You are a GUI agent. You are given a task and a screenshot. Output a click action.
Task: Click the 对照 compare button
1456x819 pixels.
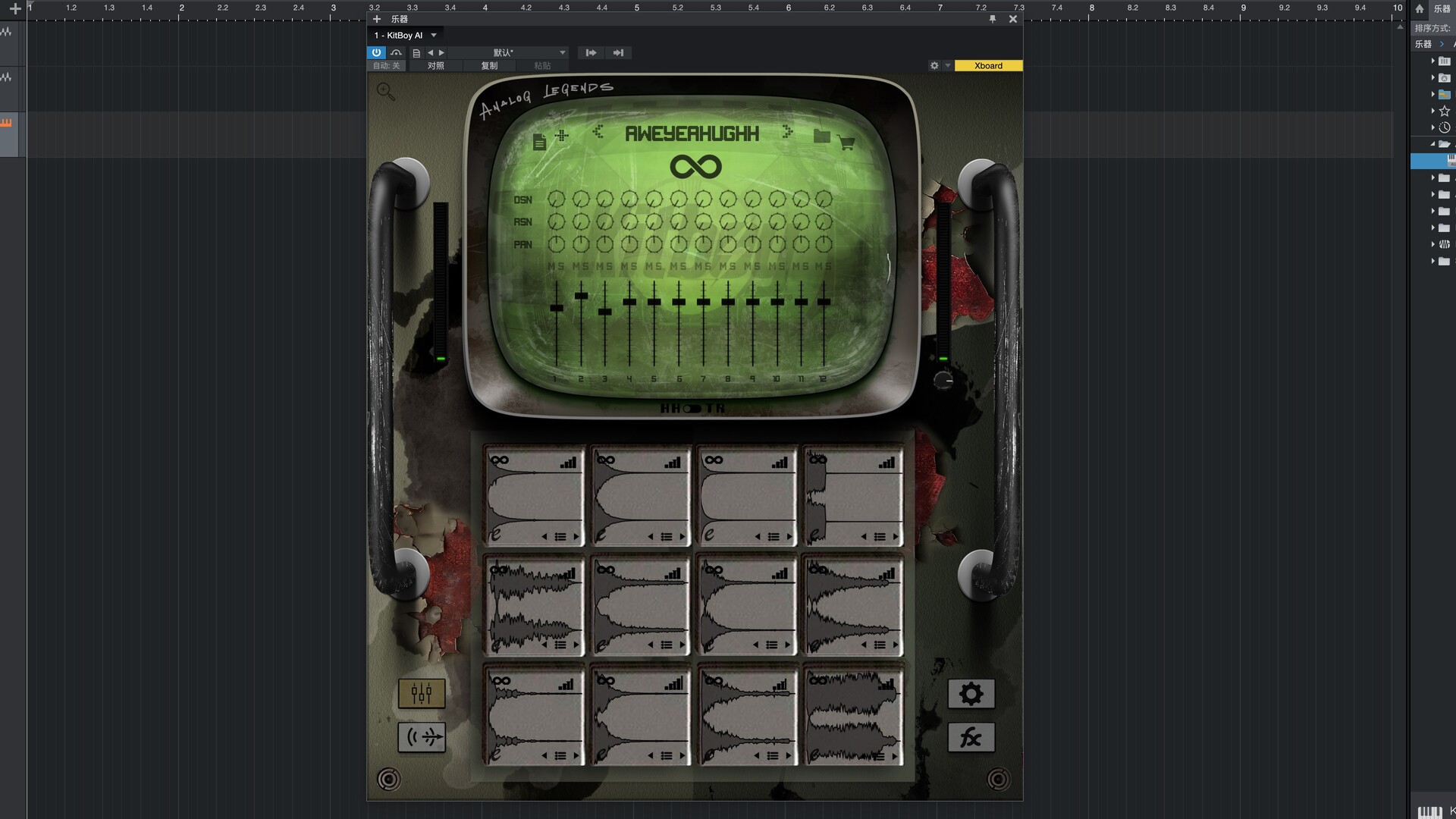click(x=435, y=66)
